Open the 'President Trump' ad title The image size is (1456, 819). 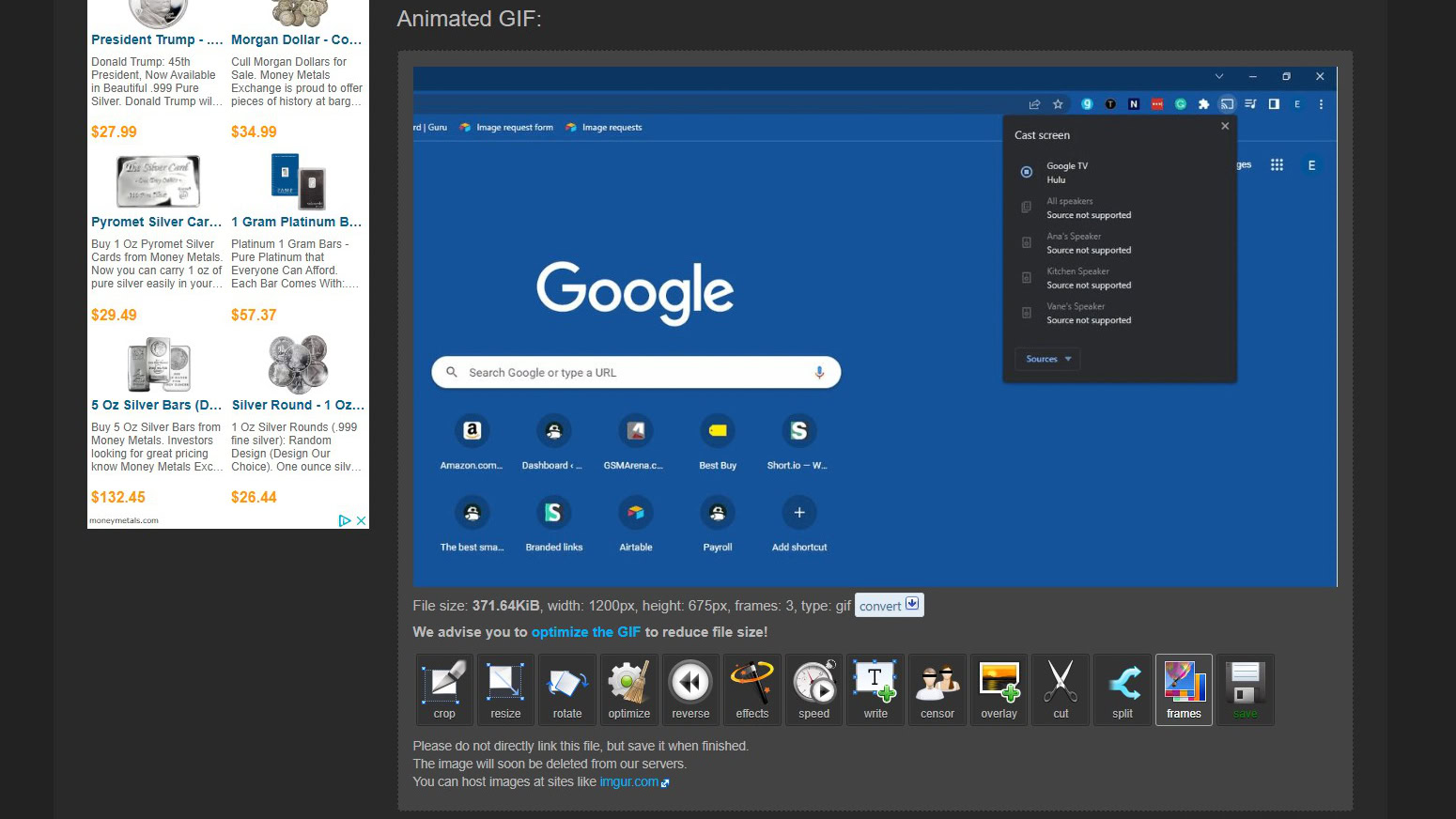[x=157, y=39]
